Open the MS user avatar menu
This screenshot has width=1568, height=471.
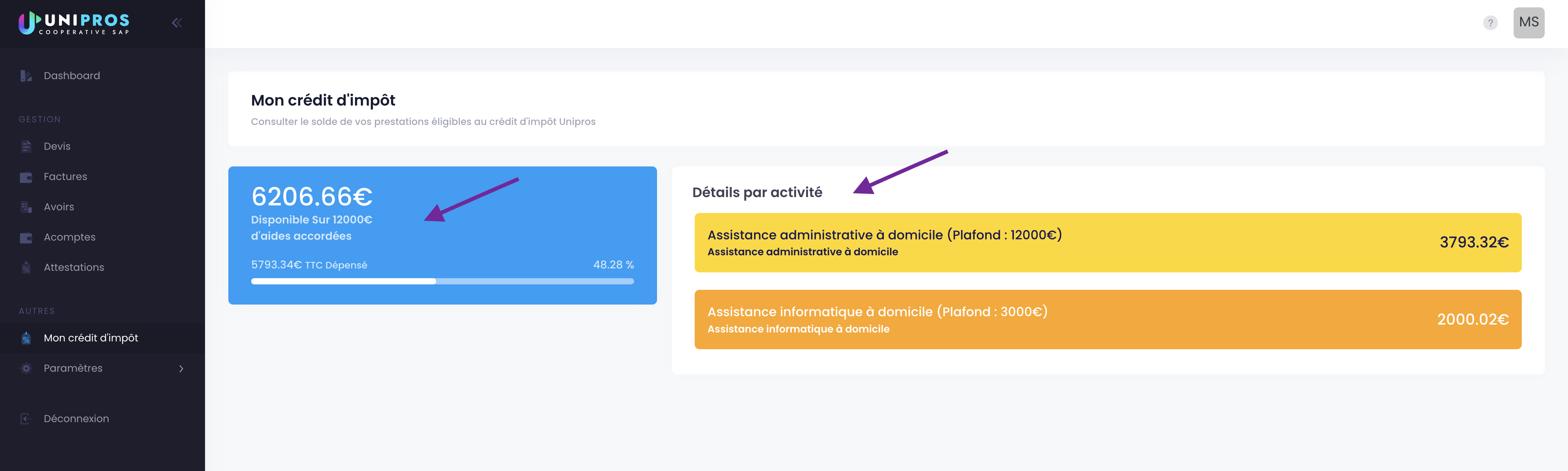[x=1528, y=23]
